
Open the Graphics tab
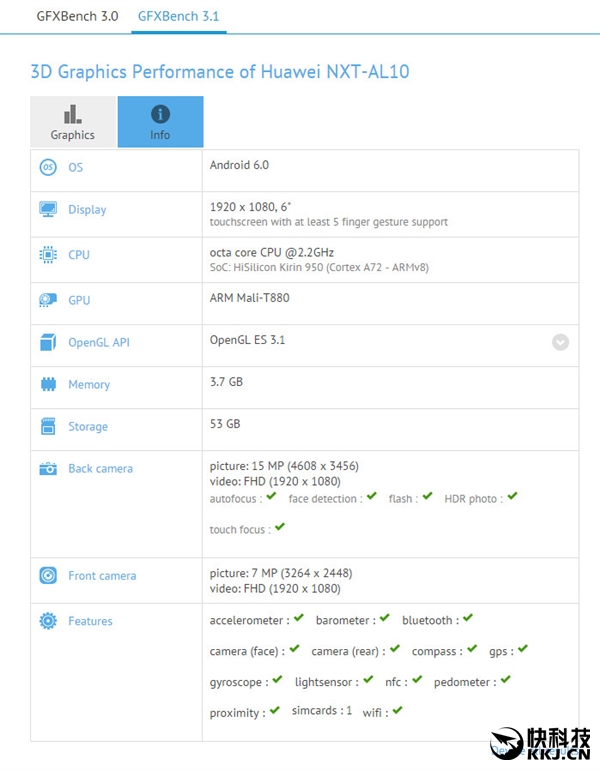(x=73, y=122)
